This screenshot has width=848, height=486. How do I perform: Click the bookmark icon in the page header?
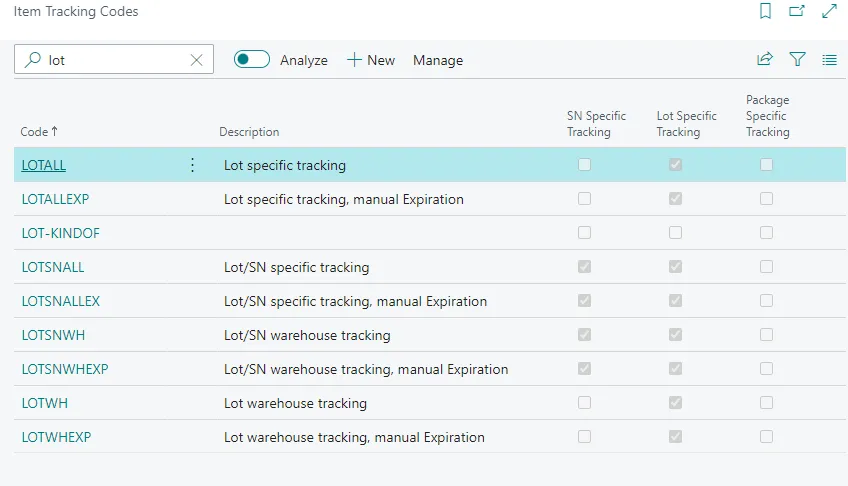pyautogui.click(x=765, y=12)
